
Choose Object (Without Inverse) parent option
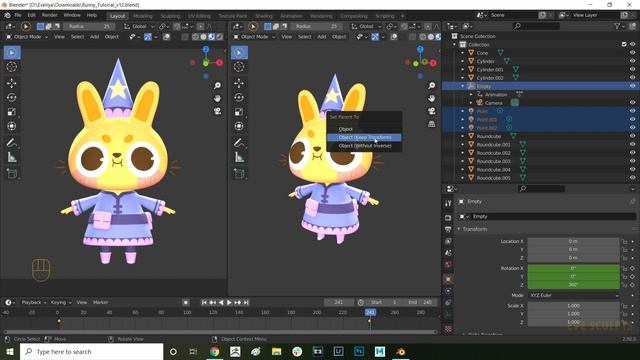pyautogui.click(x=364, y=146)
